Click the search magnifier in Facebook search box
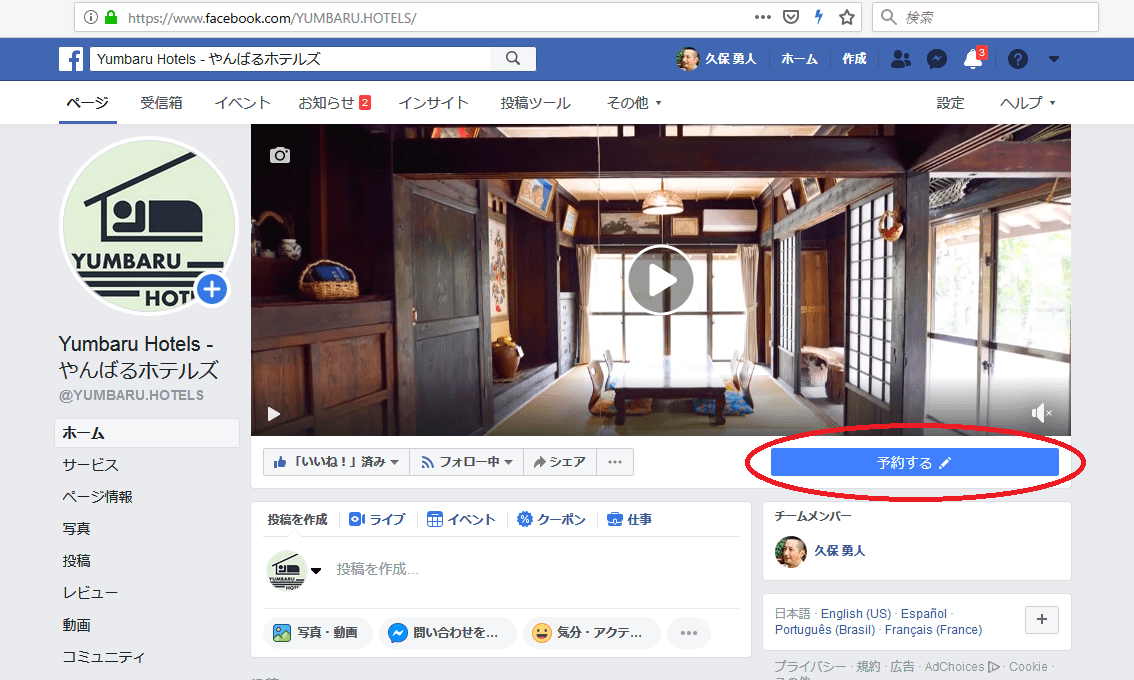 coord(513,59)
